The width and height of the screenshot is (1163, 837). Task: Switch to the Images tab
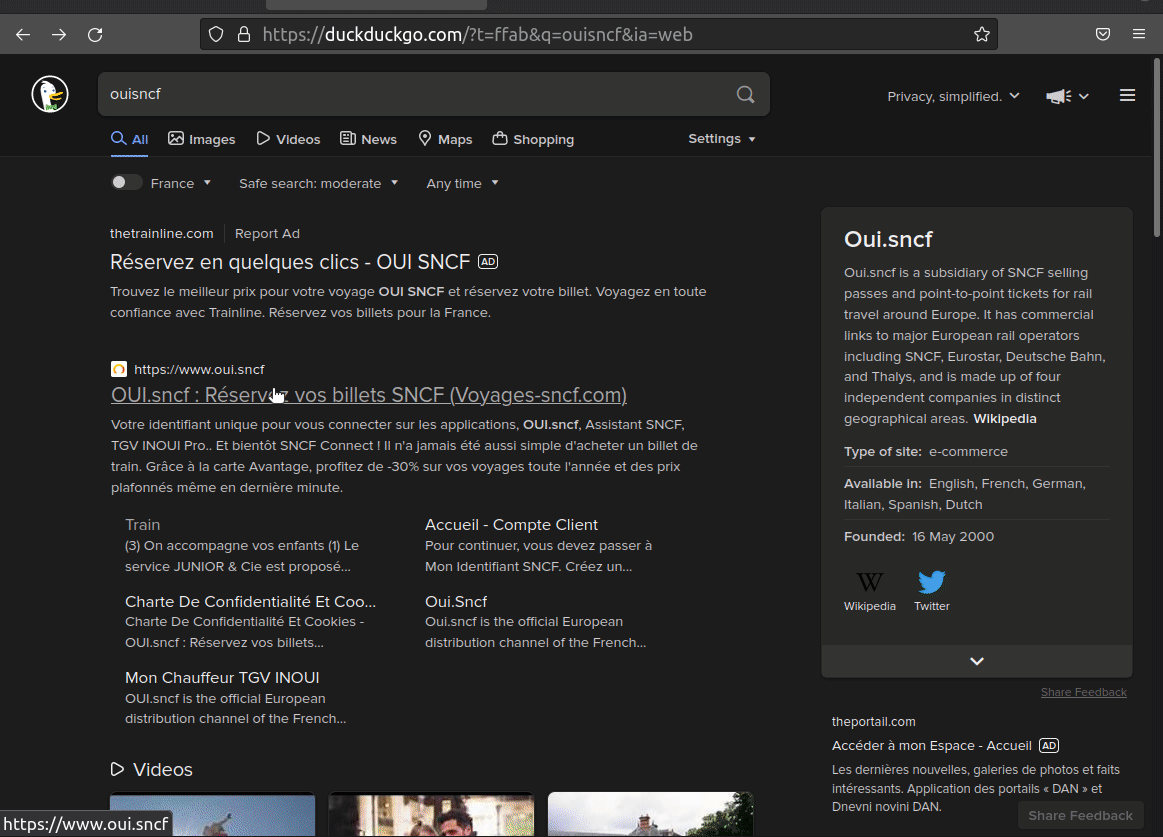202,140
